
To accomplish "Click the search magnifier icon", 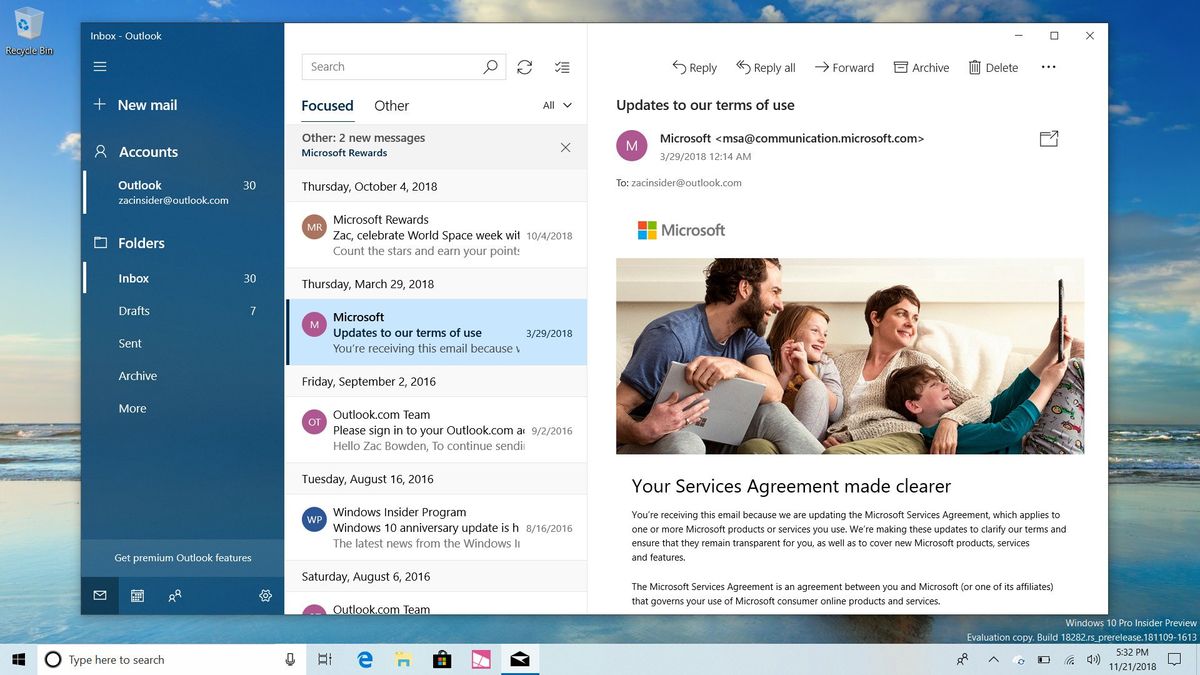I will [x=490, y=67].
